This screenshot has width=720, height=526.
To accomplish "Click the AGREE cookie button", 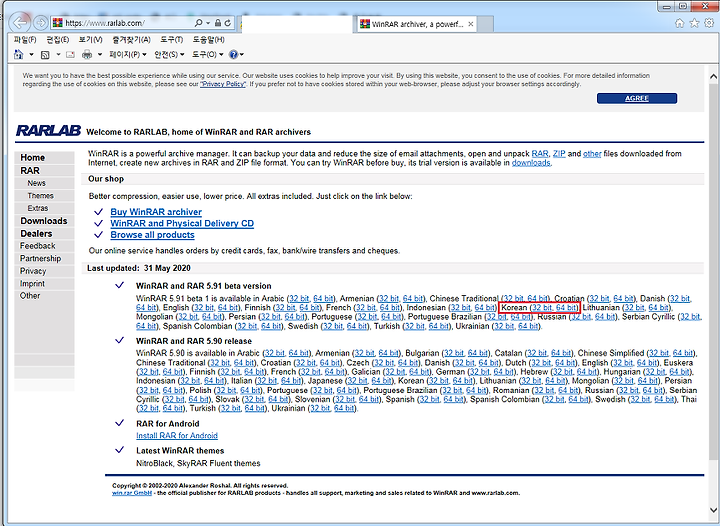I will [636, 98].
